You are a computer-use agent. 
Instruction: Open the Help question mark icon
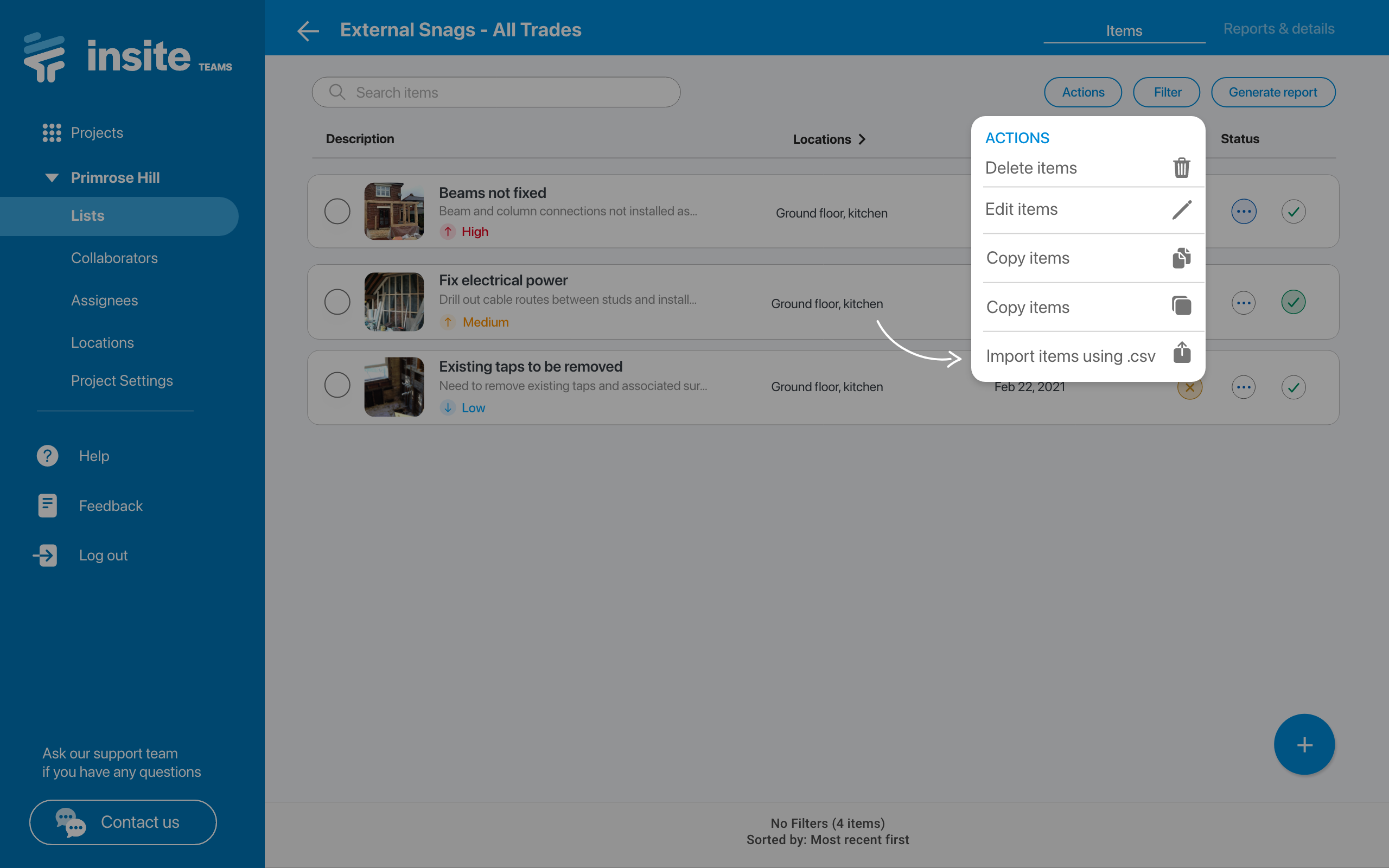[48, 456]
